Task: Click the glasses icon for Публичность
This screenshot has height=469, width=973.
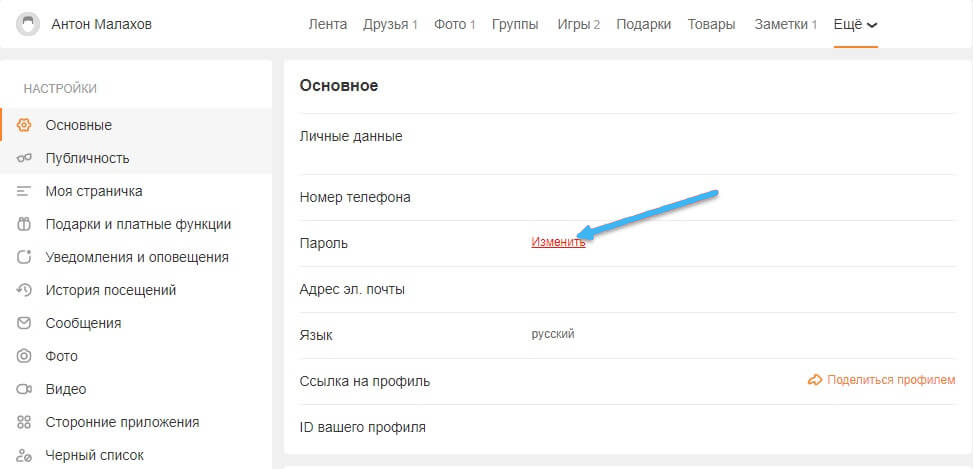Action: [x=25, y=158]
